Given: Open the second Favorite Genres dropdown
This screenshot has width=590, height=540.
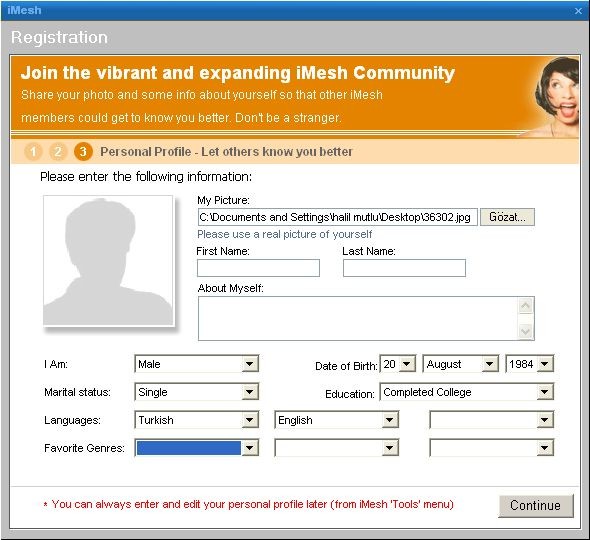Looking at the screenshot, I should tap(337, 448).
